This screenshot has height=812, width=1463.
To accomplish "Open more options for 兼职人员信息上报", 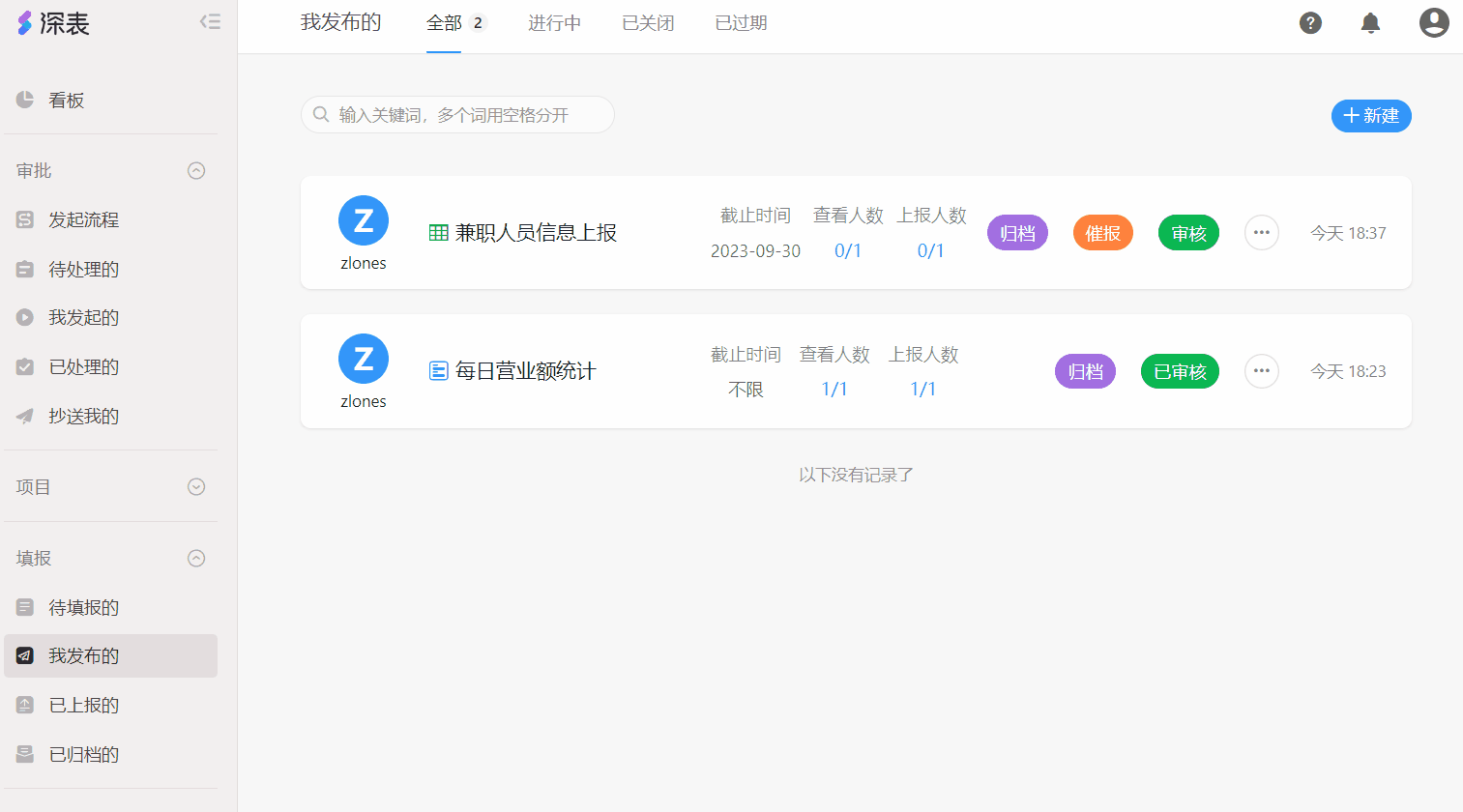I will pyautogui.click(x=1261, y=233).
